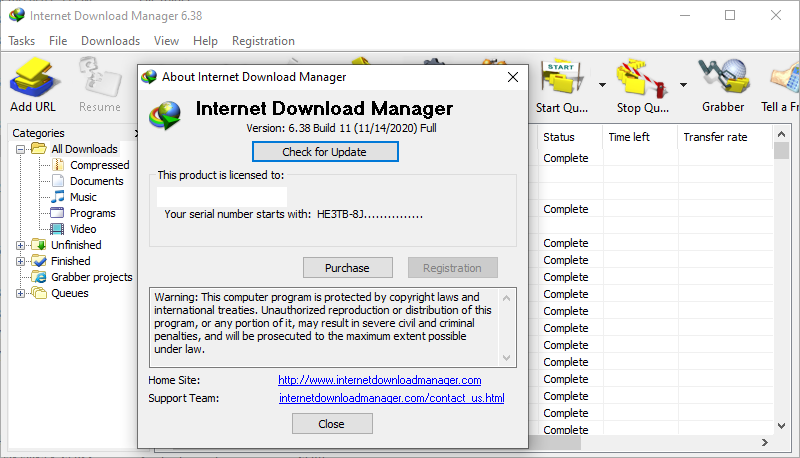Viewport: 800px width, 458px height.
Task: Open the Registration menu
Action: click(x=263, y=41)
